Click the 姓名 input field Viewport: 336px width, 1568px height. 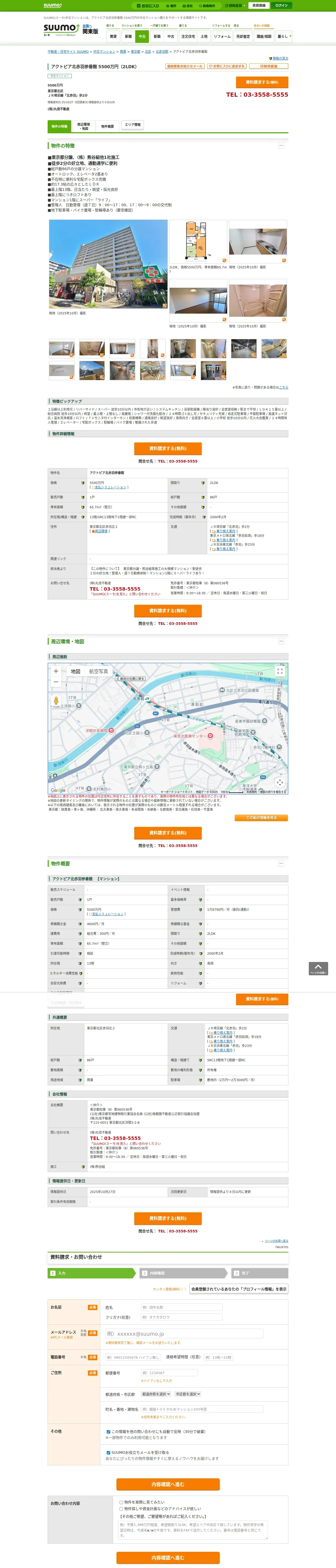pyautogui.click(x=182, y=1307)
